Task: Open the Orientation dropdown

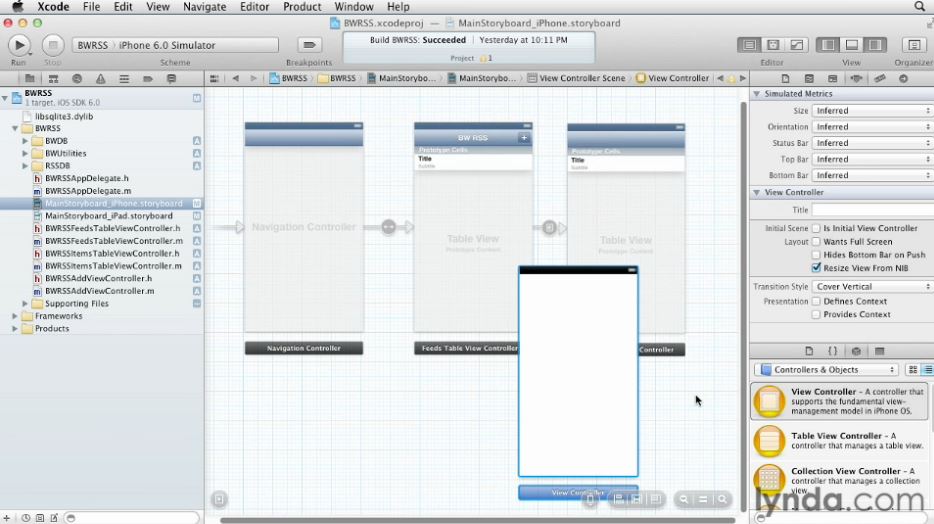Action: 873,127
